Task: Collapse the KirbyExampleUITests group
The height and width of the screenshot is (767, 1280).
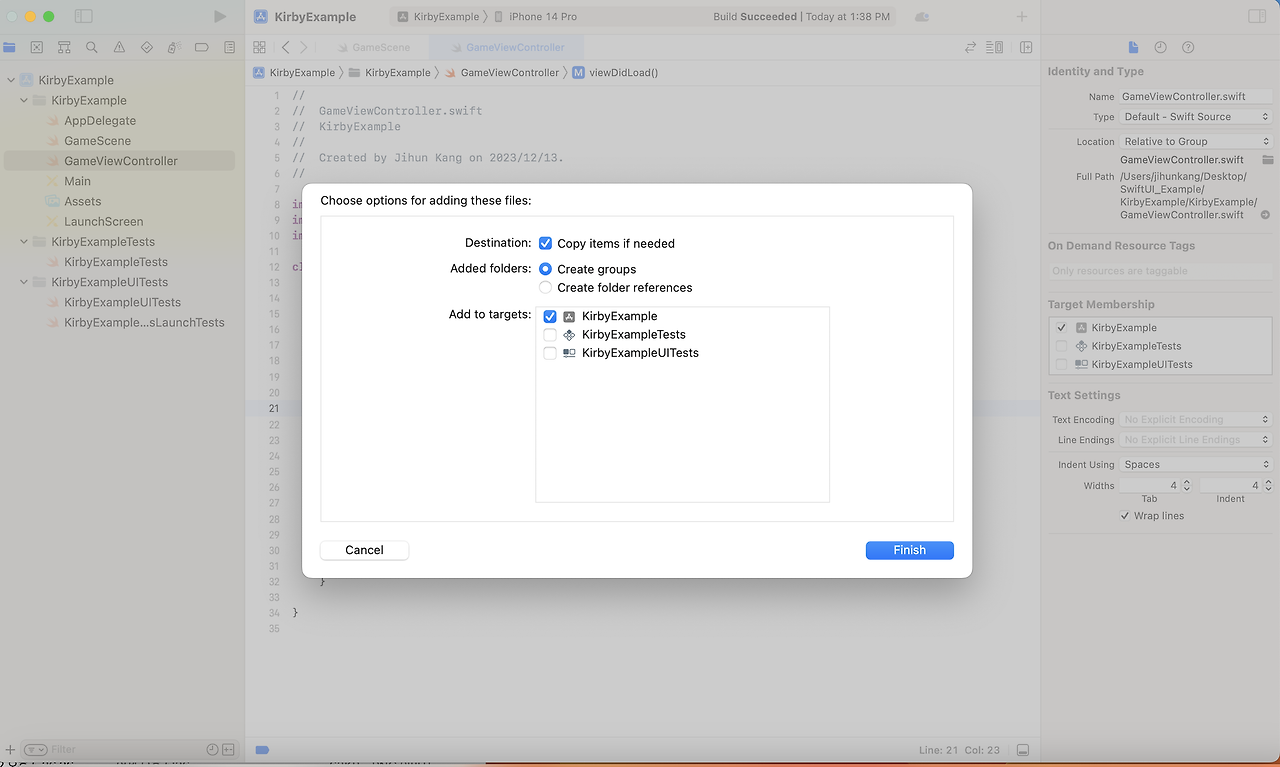Action: tap(24, 282)
